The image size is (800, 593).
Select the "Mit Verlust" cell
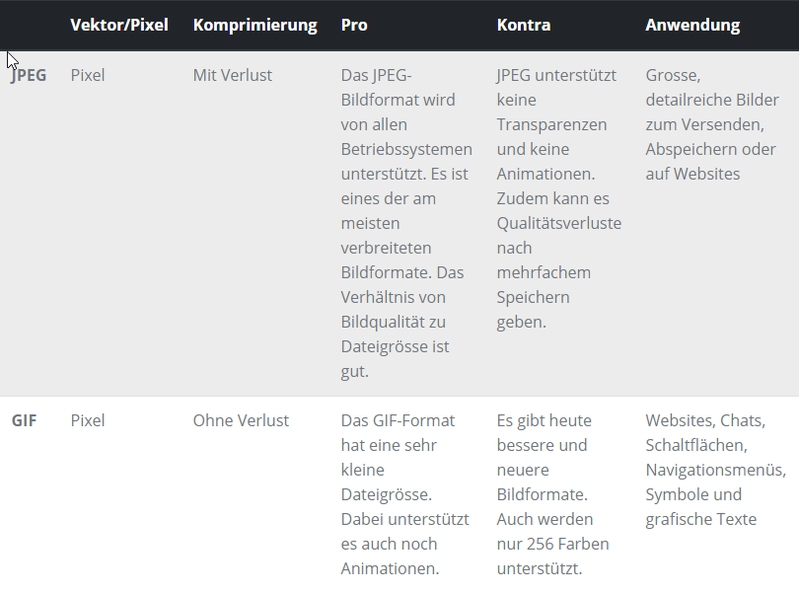(x=232, y=75)
